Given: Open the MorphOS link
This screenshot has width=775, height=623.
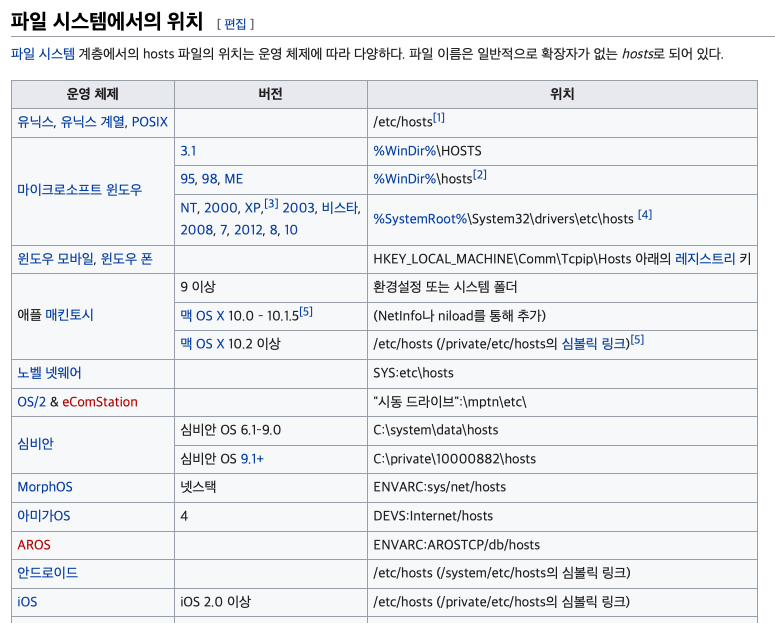Looking at the screenshot, I should coord(45,487).
